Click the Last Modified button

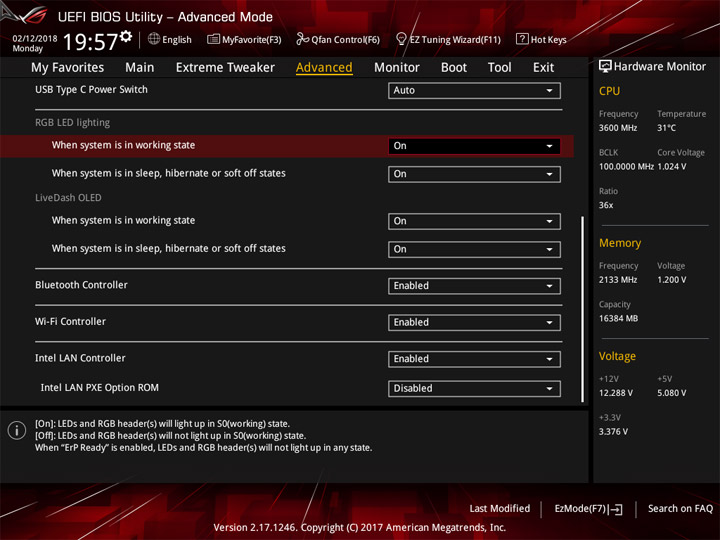click(x=500, y=509)
